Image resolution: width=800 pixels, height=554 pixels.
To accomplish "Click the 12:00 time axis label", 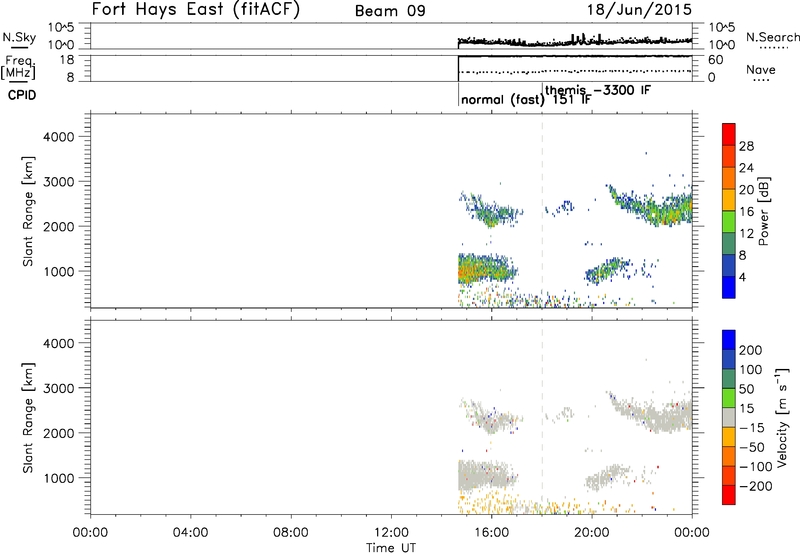I will (391, 533).
